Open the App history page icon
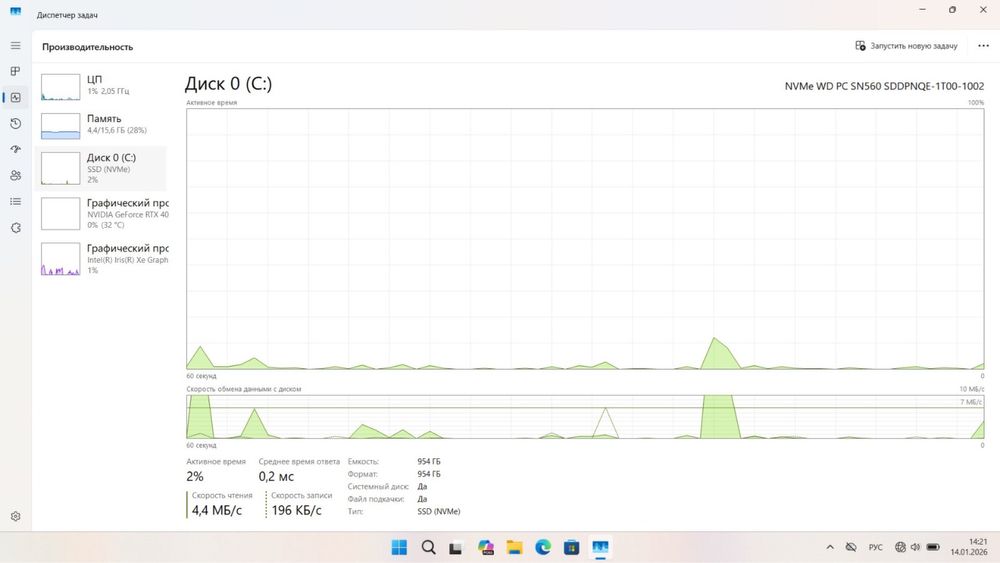The height and width of the screenshot is (563, 1000). pyautogui.click(x=15, y=124)
